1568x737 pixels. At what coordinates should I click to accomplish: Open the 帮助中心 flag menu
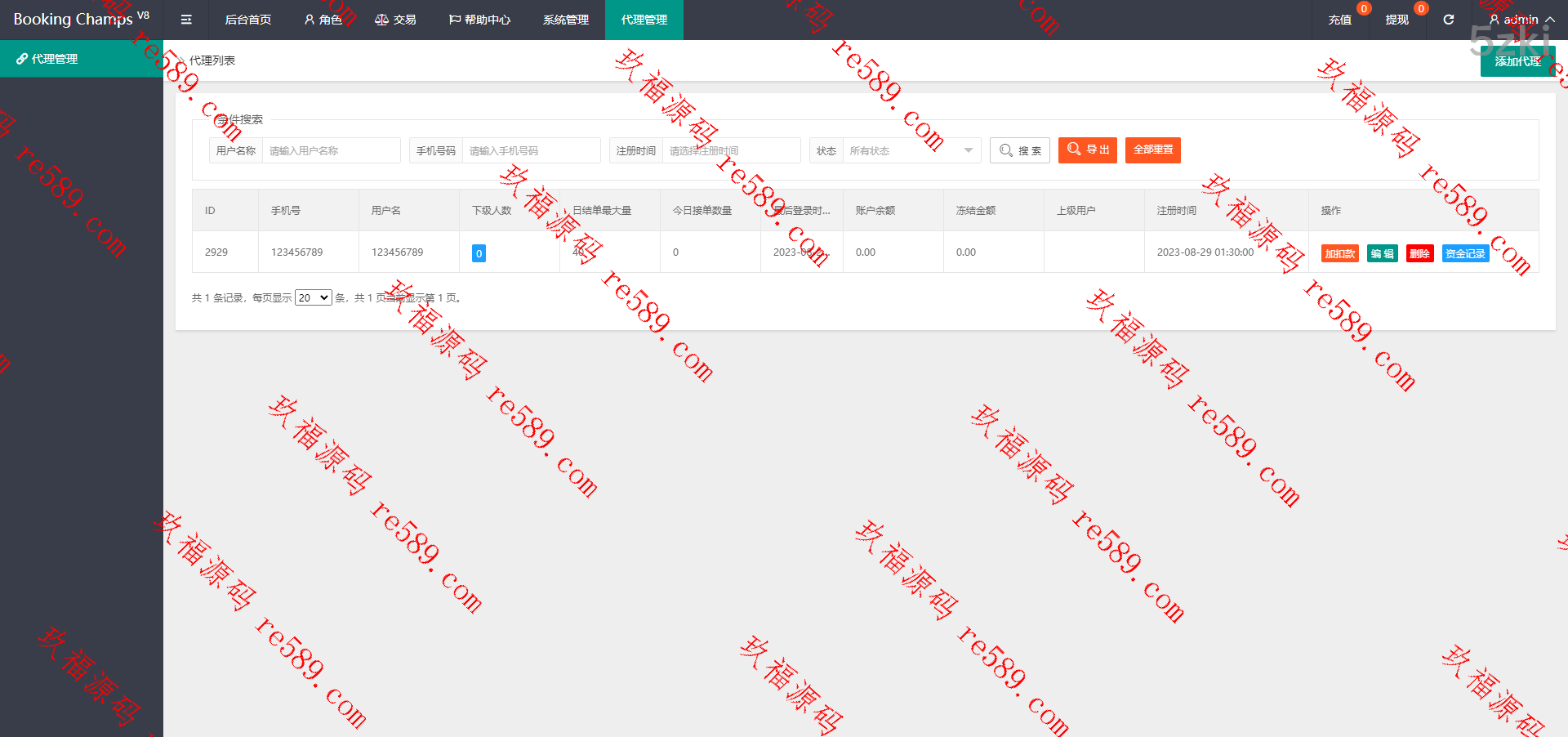point(479,20)
